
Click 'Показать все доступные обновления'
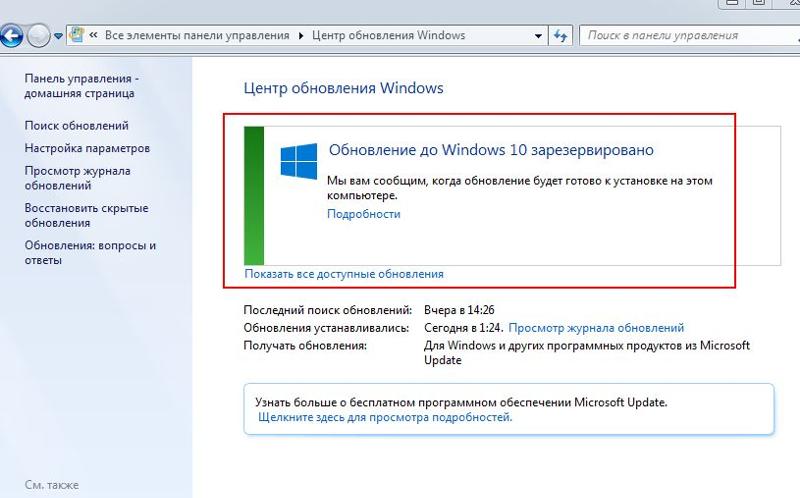pos(344,274)
